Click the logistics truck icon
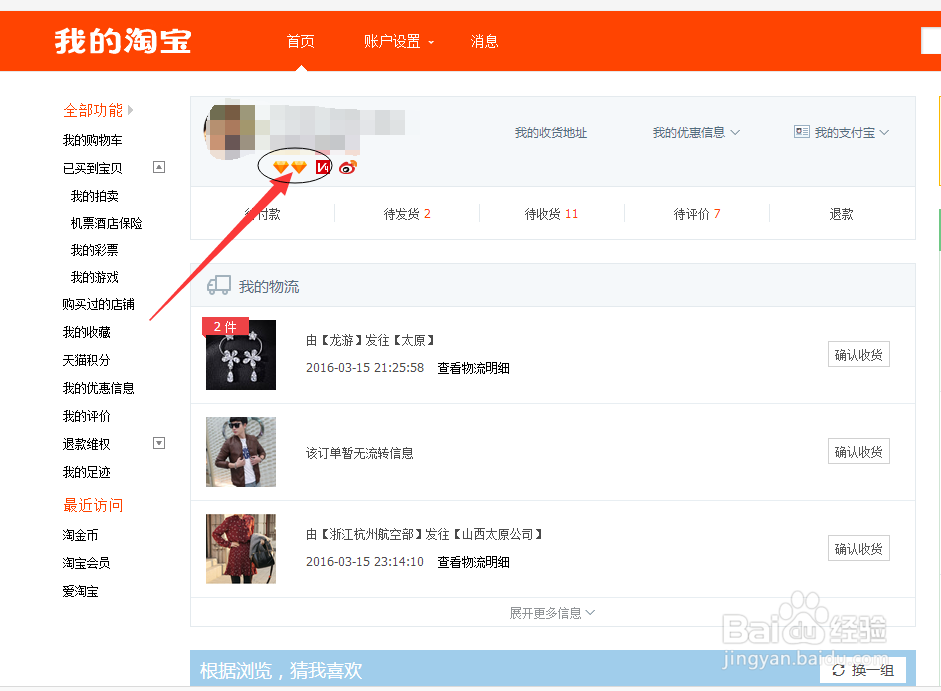 coord(219,286)
